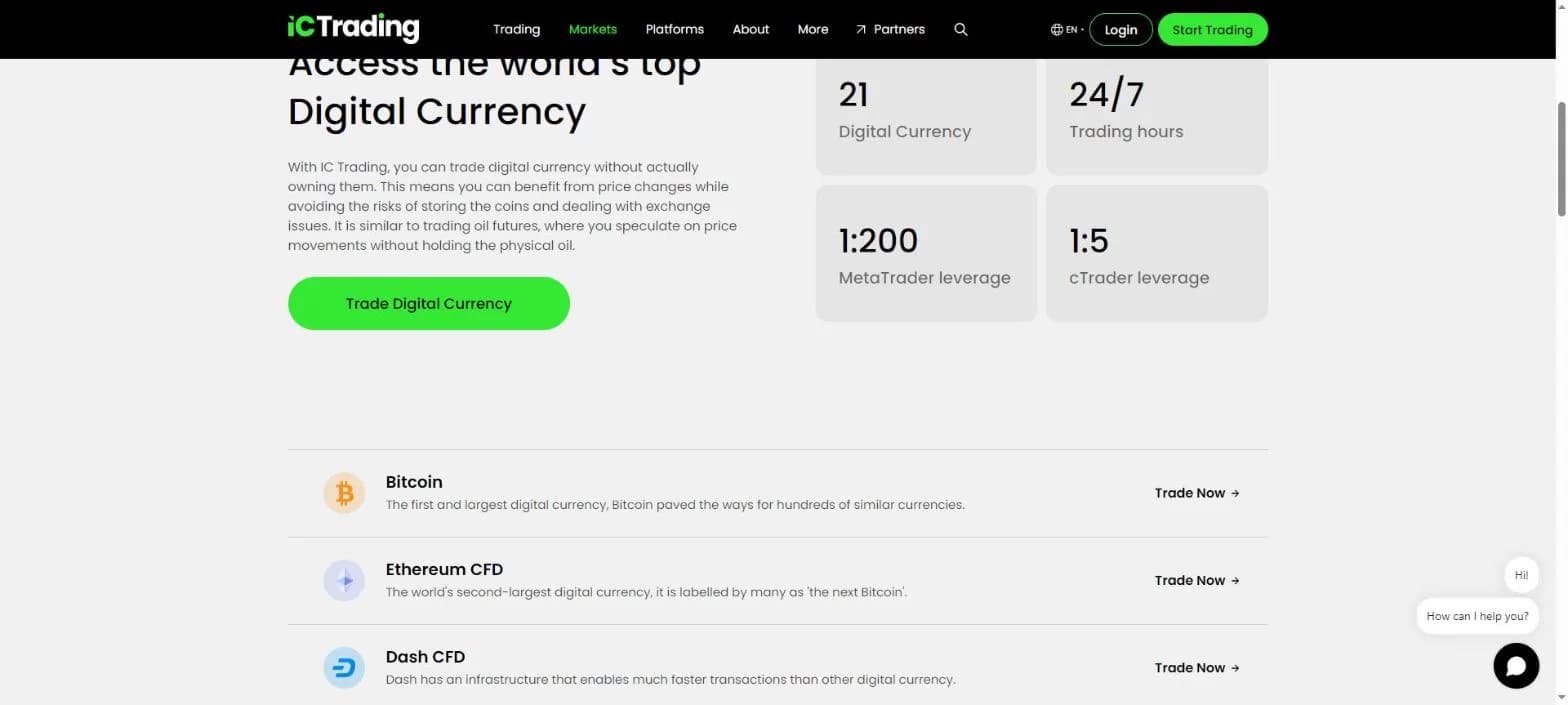The width and height of the screenshot is (1568, 705).
Task: Click Trade Now for Ethereum CFD
Action: (x=1197, y=580)
